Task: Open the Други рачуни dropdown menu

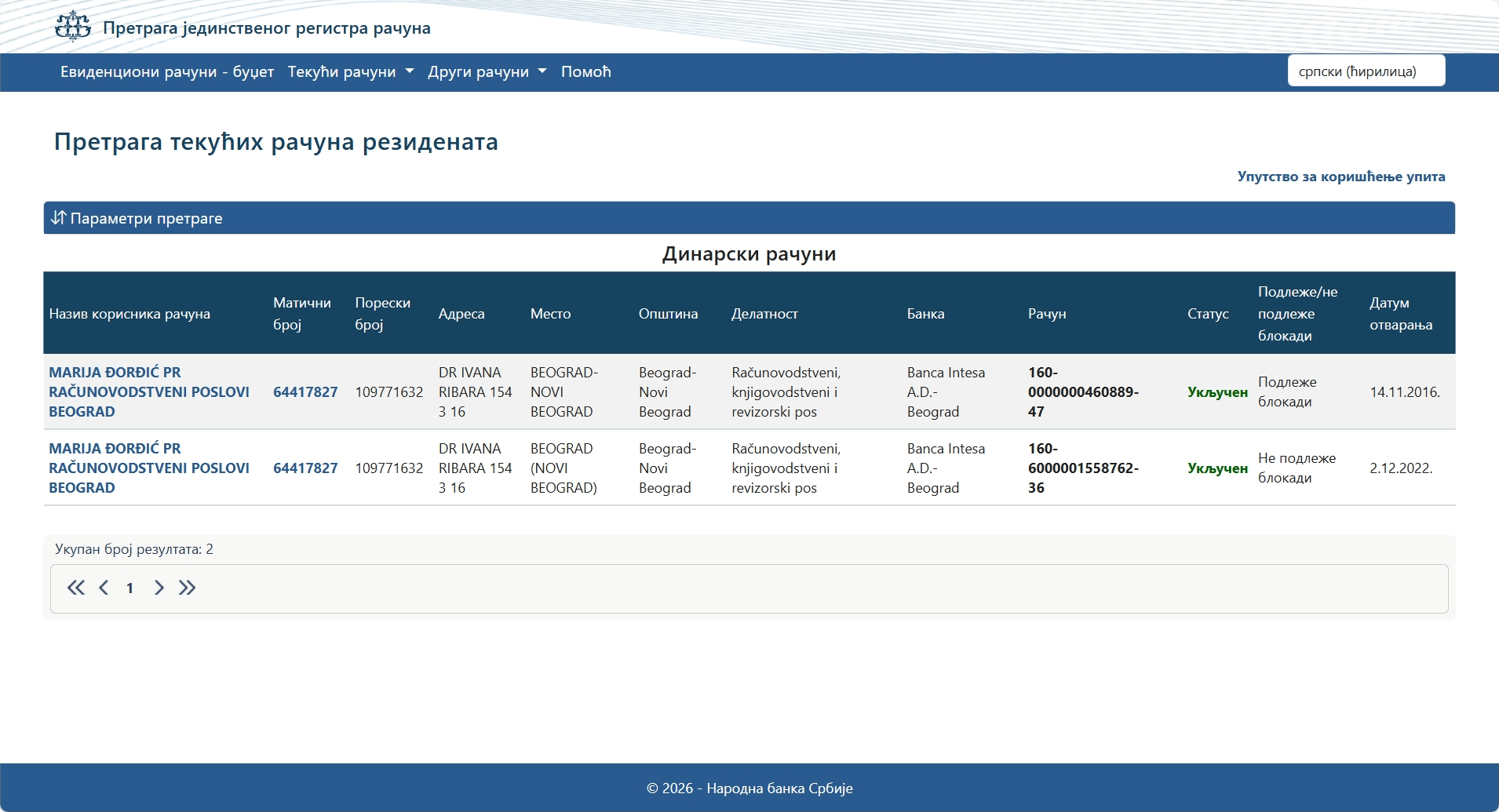Action: click(x=487, y=72)
